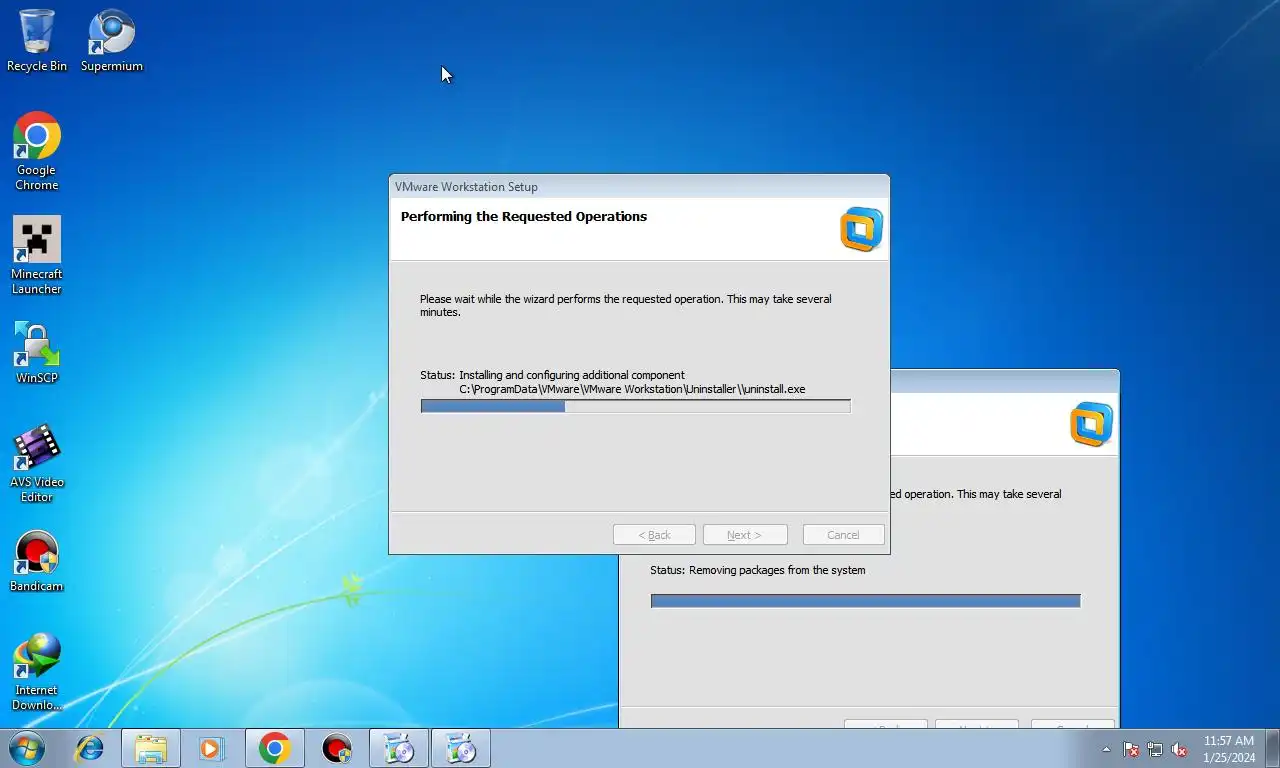This screenshot has height=768, width=1280.
Task: Click the VMware Workstation Setup title bar
Action: pyautogui.click(x=639, y=186)
